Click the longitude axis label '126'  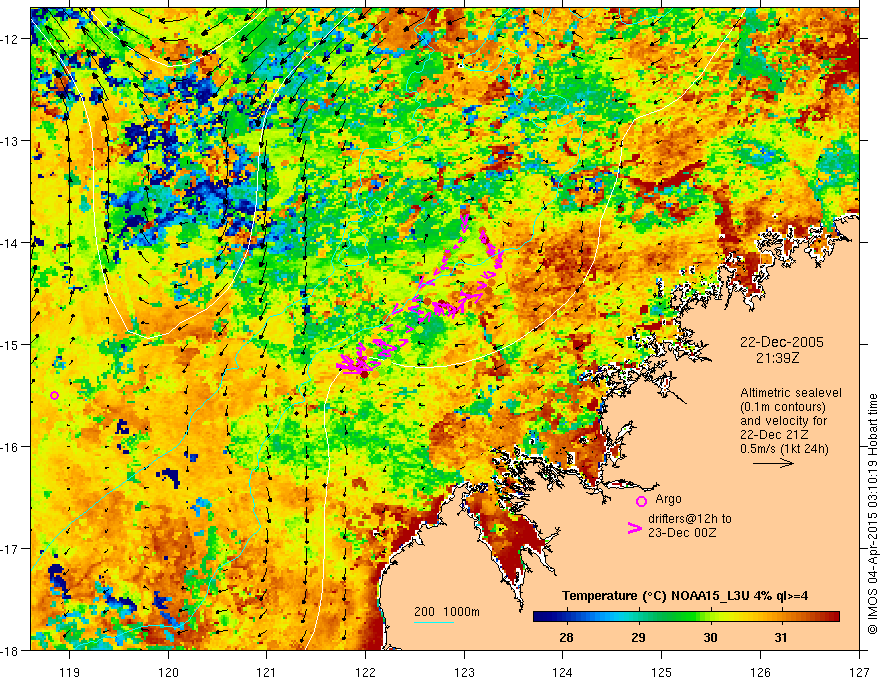(760, 672)
